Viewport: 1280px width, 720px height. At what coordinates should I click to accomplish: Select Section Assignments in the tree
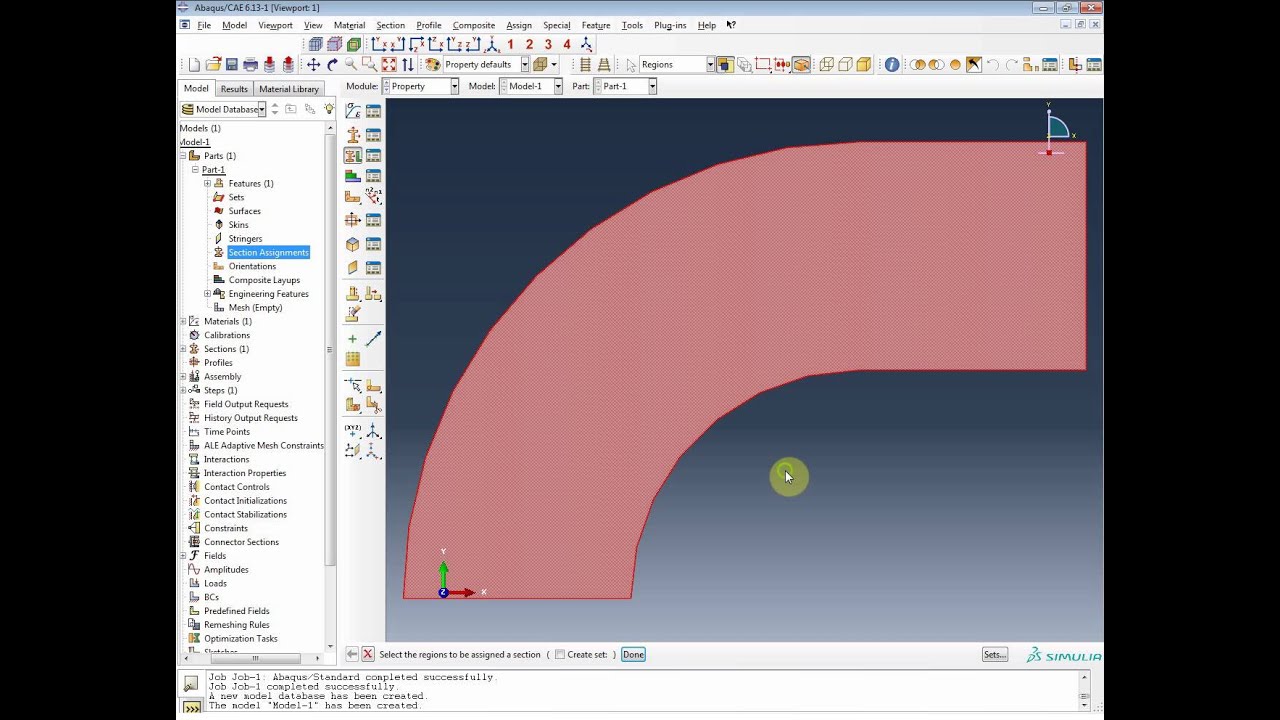tap(268, 252)
